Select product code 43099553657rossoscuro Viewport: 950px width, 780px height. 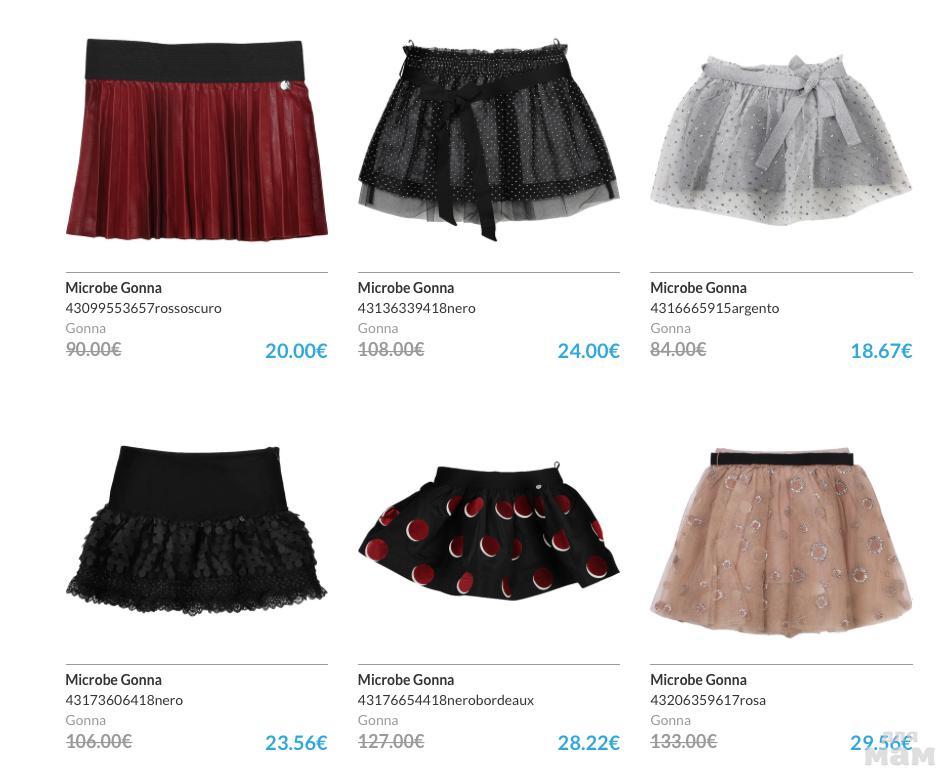pos(144,308)
